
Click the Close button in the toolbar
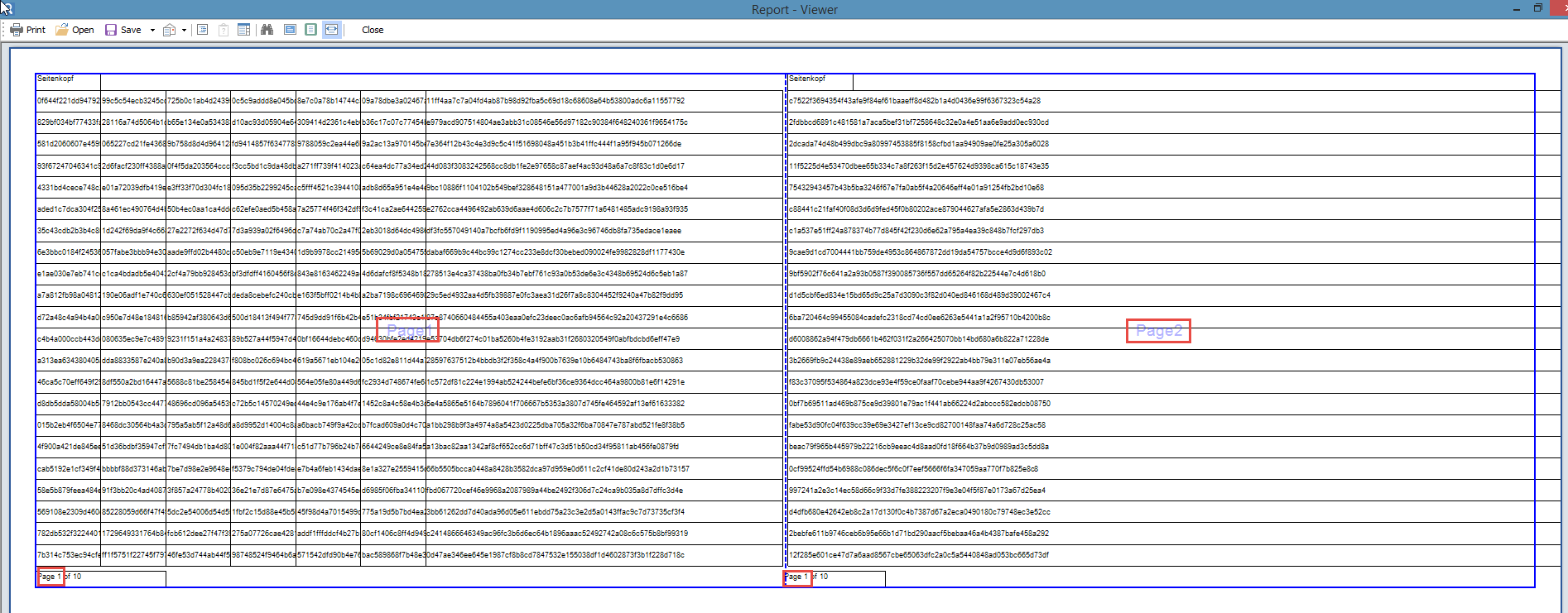pyautogui.click(x=373, y=30)
